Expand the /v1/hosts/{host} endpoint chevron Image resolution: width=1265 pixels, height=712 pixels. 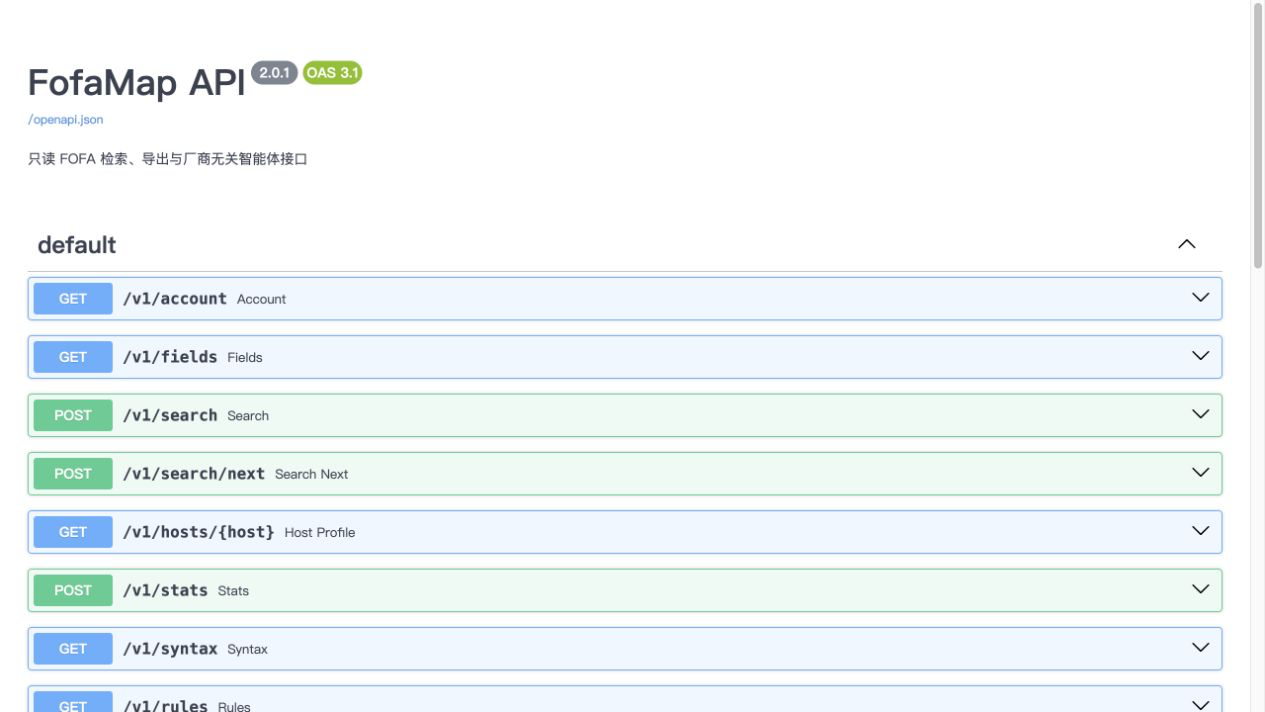(1201, 531)
